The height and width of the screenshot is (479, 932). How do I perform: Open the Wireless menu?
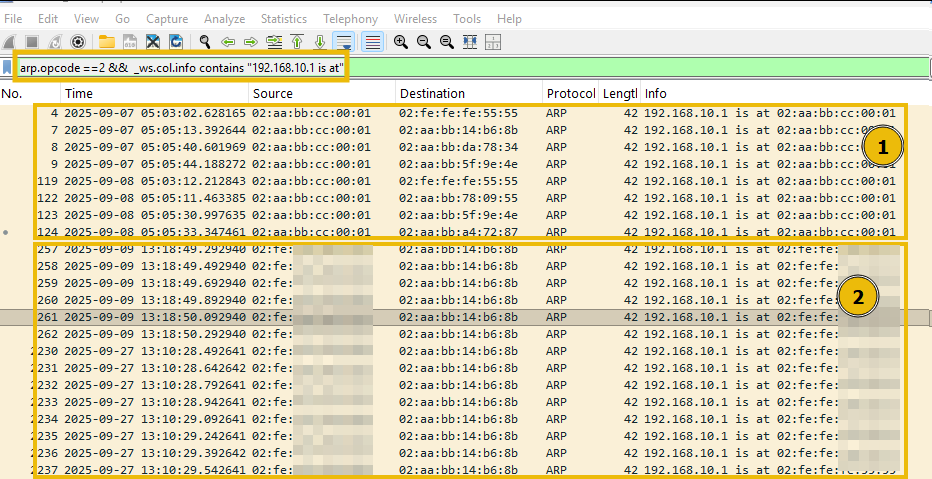[x=415, y=19]
